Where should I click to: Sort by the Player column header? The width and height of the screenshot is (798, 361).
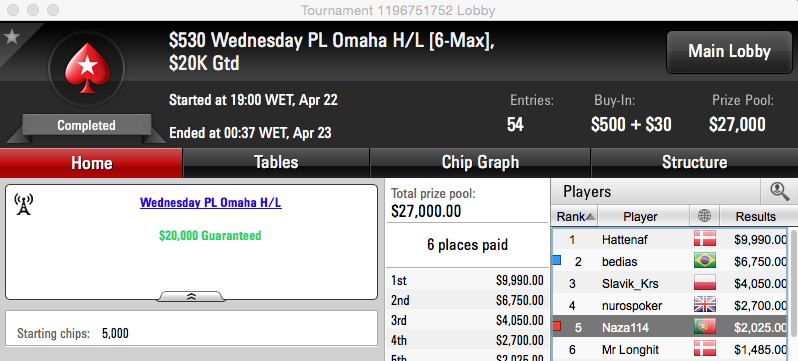pos(643,216)
